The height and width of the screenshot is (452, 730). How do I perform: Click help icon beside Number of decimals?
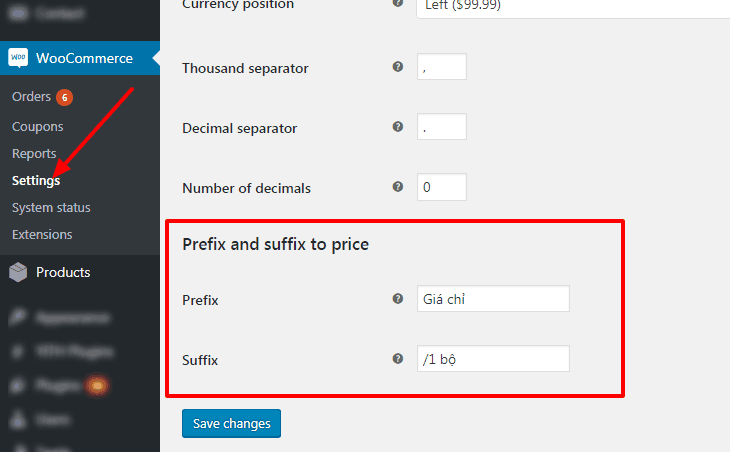(x=398, y=187)
